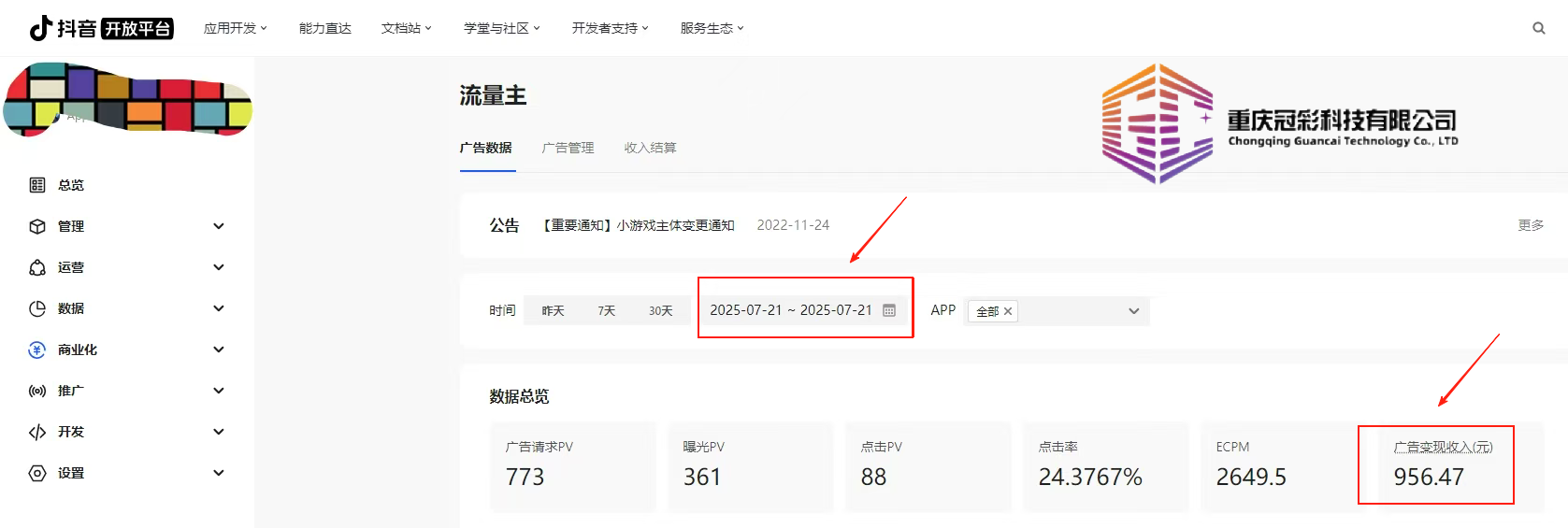This screenshot has width=1568, height=528.
Task: Switch to the 广告管理 tab
Action: point(568,148)
